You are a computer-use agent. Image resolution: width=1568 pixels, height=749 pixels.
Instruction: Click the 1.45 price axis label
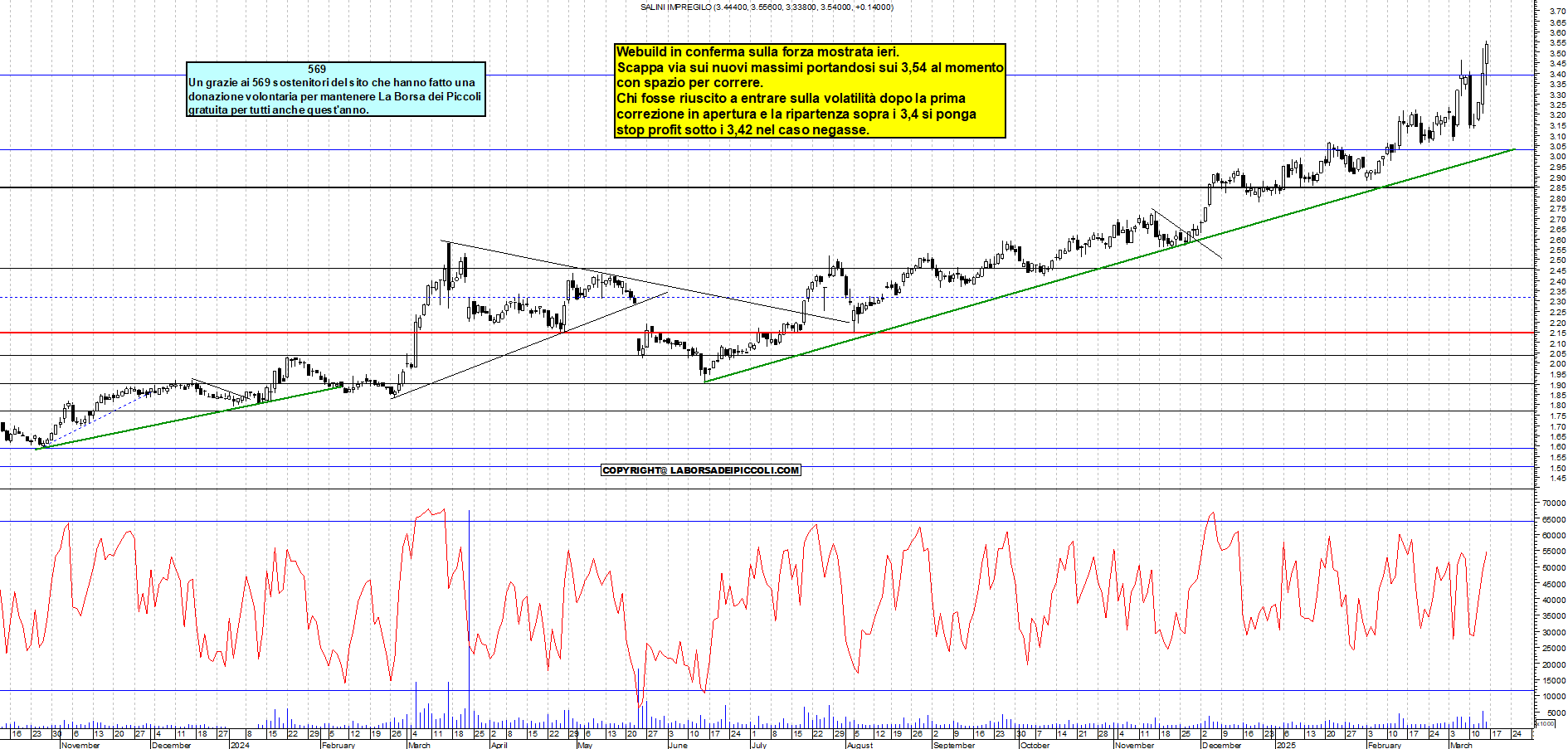1557,479
